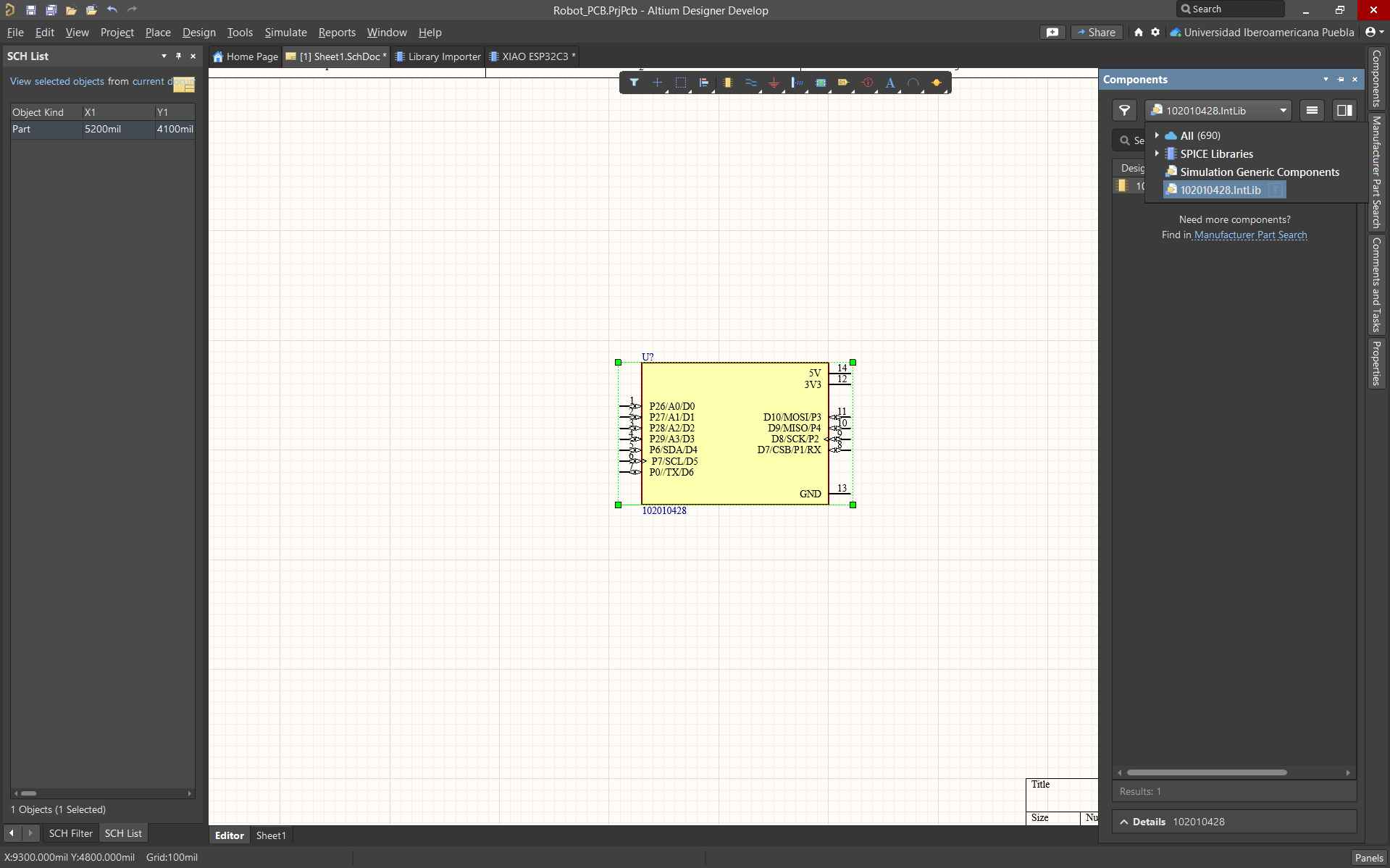Open the alignment tool on the active bar
1390x868 pixels.
click(x=705, y=83)
